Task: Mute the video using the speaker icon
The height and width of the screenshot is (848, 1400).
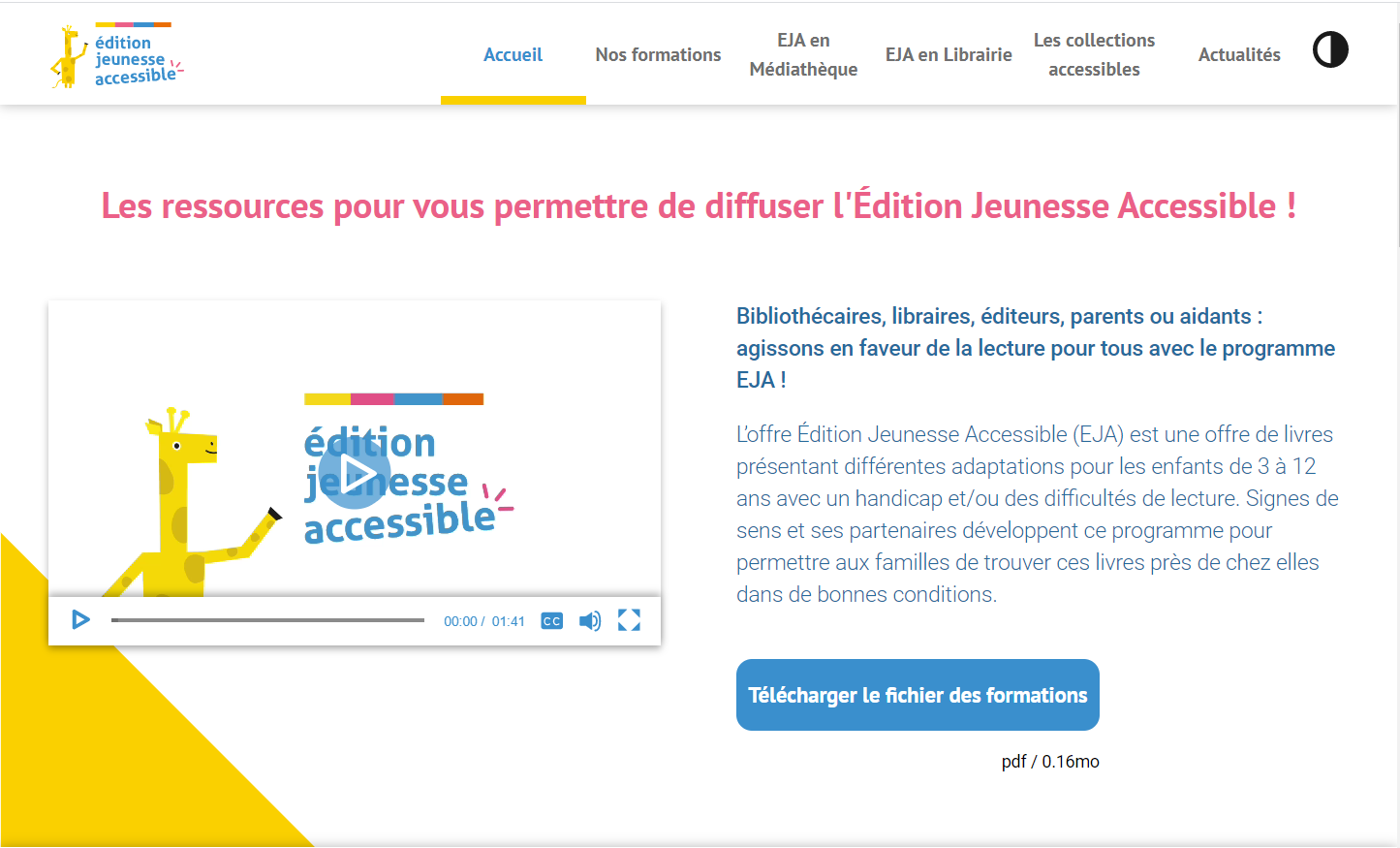Action: pos(589,621)
